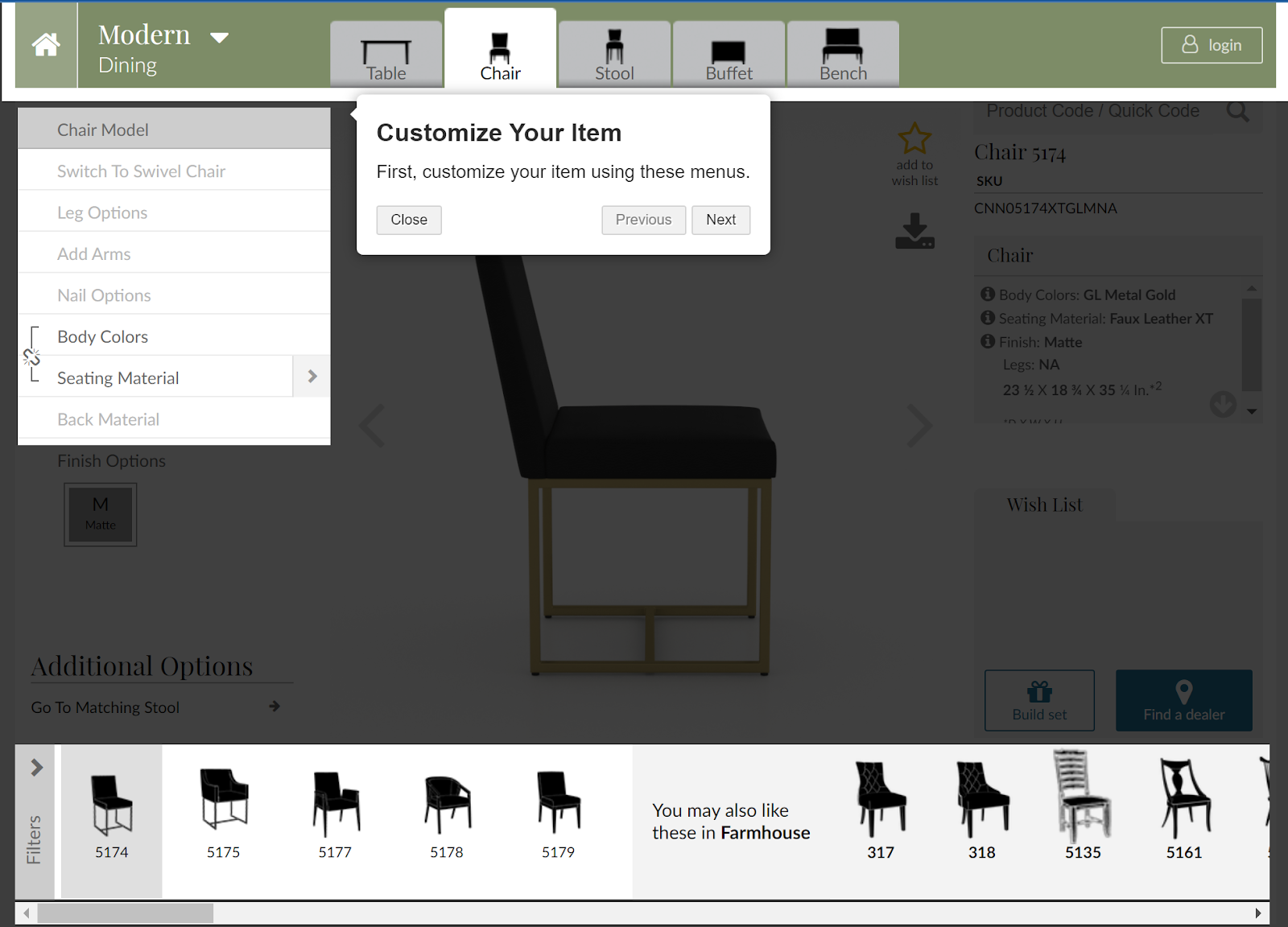Screen dimensions: 1288x927
Task: Open the Buffet tab
Action: pos(729,55)
